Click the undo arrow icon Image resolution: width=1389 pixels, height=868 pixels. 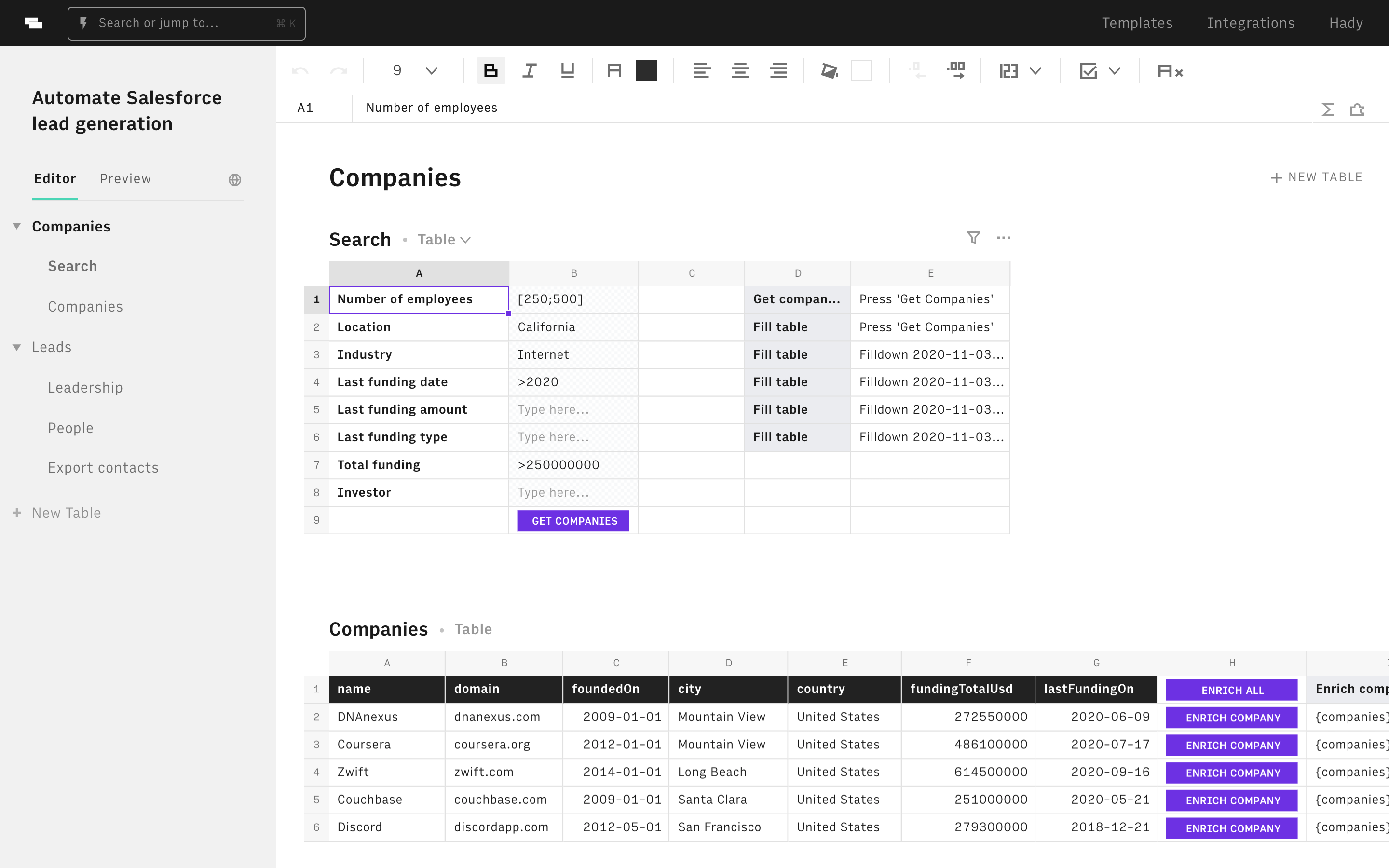coord(300,71)
